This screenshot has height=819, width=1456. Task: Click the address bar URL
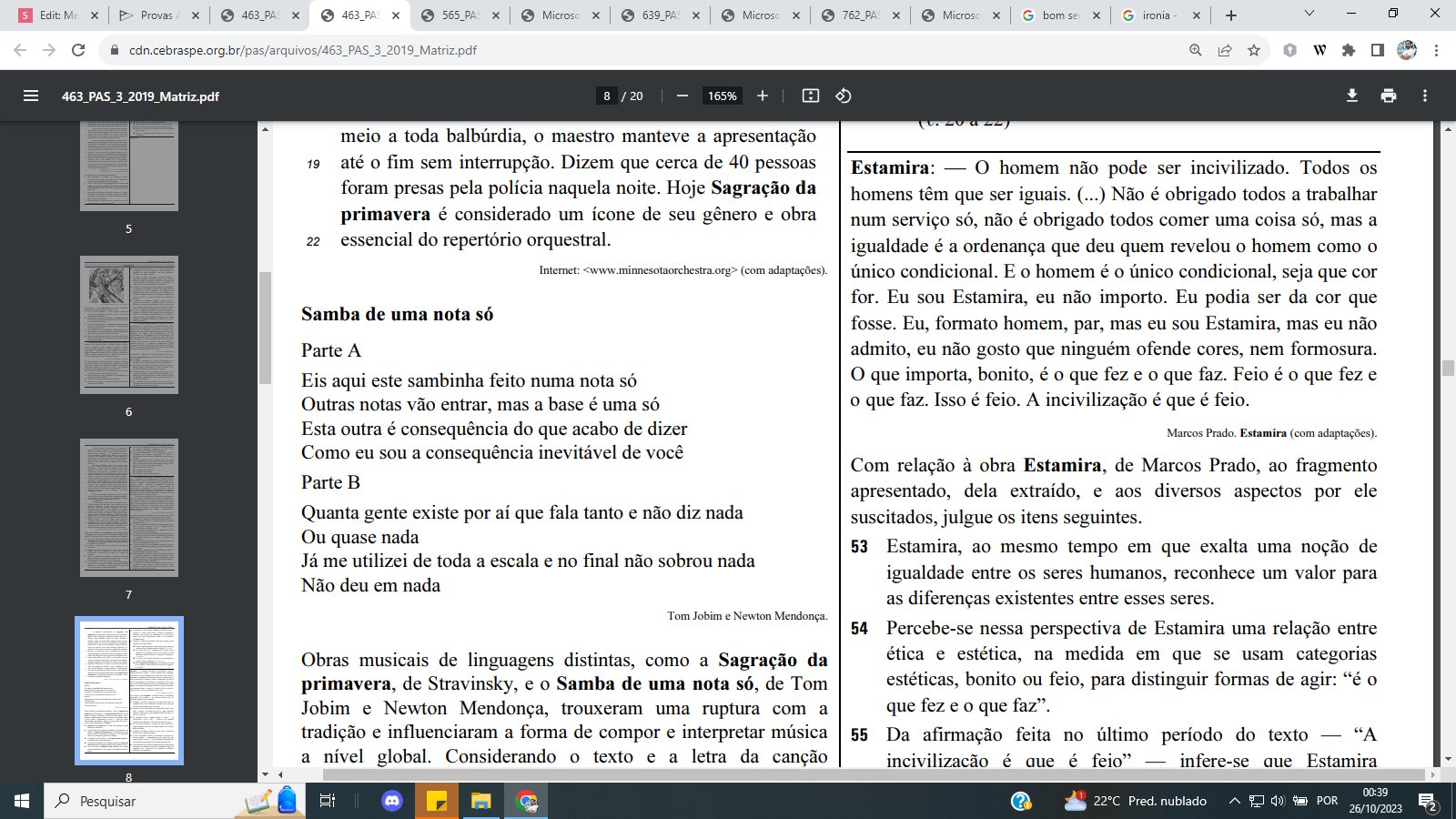[x=303, y=50]
